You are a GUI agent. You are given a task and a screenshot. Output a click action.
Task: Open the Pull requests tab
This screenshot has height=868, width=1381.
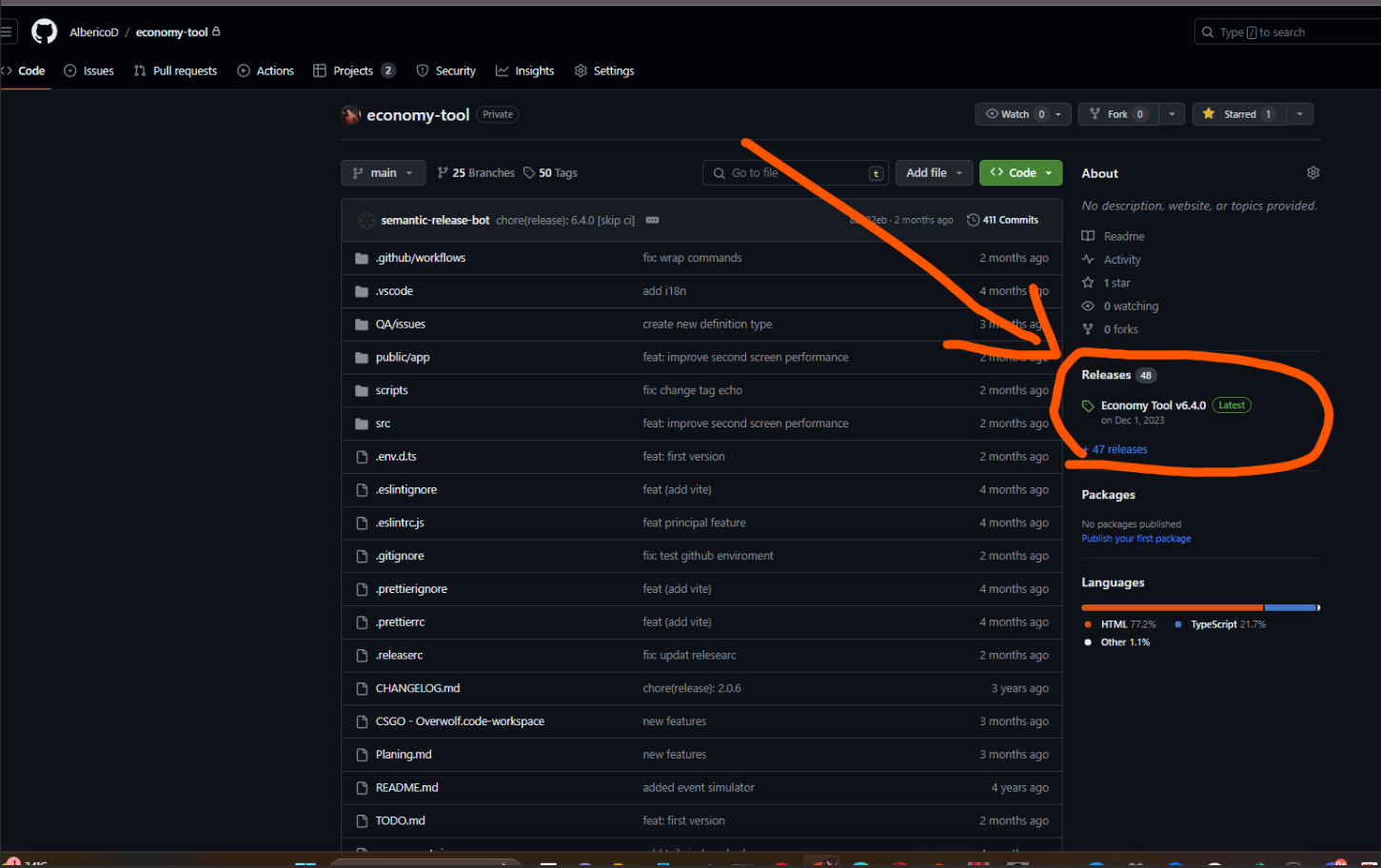pos(175,70)
